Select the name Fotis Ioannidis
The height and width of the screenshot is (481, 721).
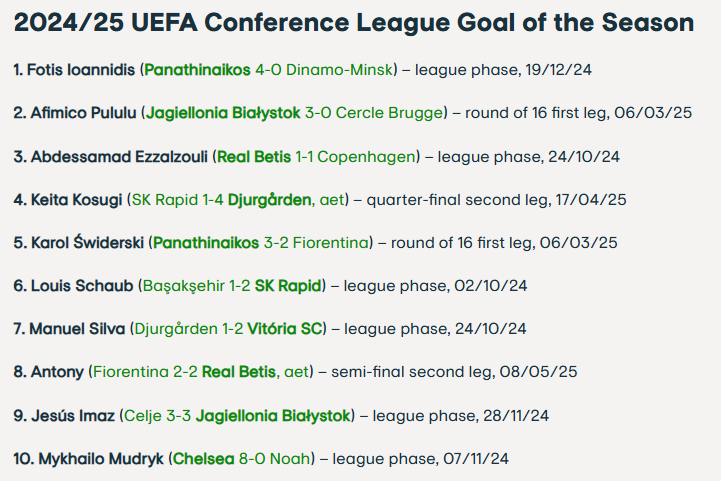81,70
